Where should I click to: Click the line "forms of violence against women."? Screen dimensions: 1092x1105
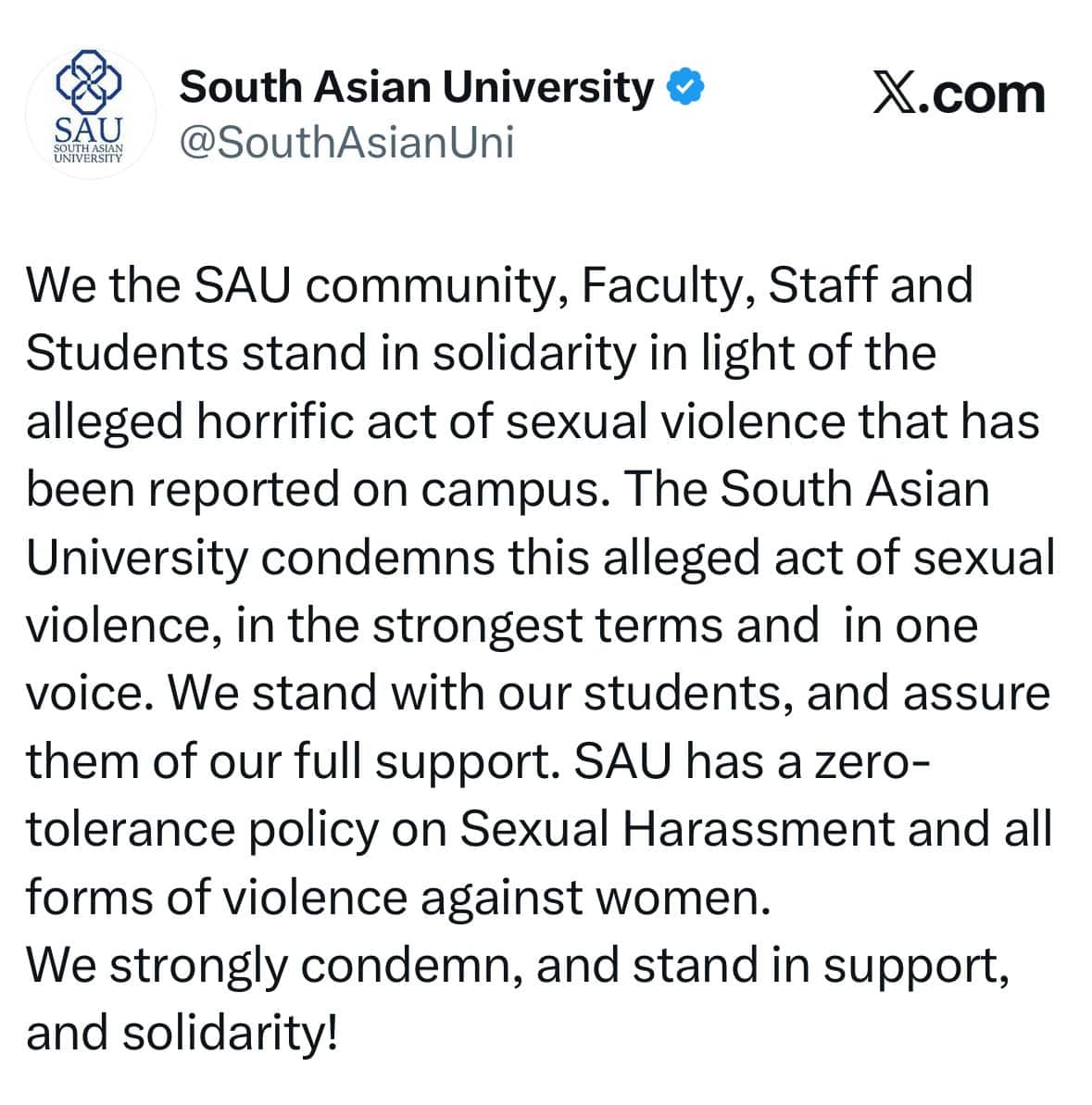pyautogui.click(x=397, y=898)
